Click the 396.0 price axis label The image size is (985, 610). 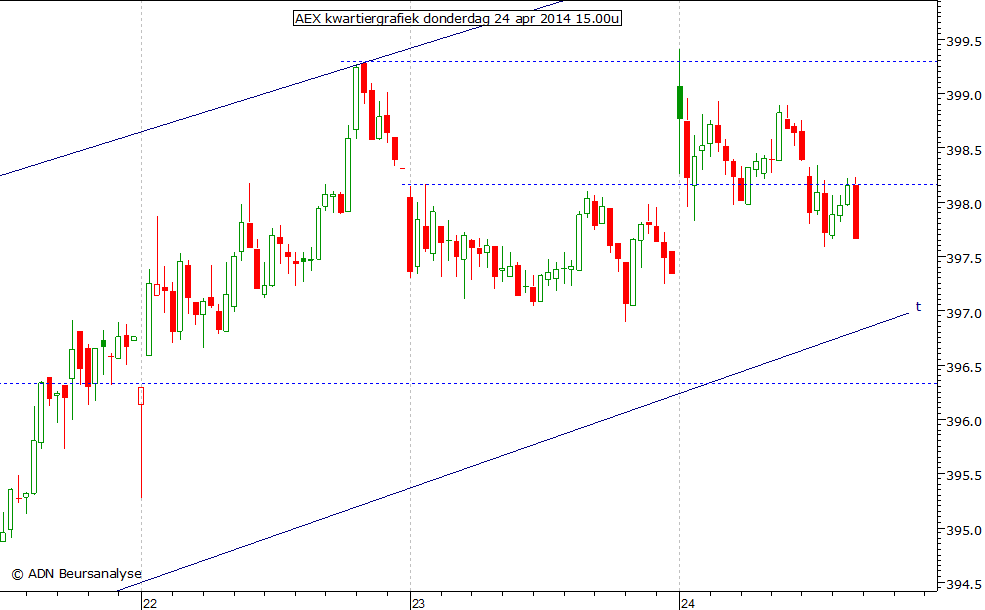point(964,422)
